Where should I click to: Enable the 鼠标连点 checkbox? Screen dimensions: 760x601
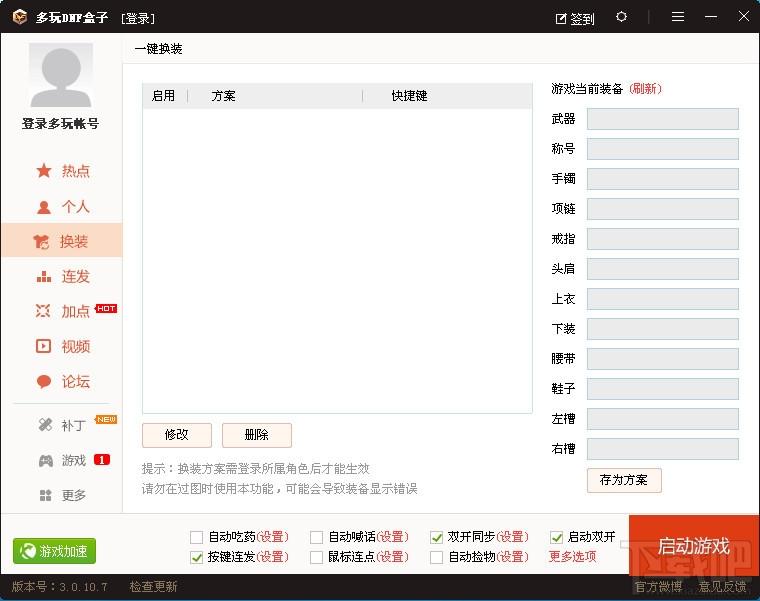pos(317,557)
